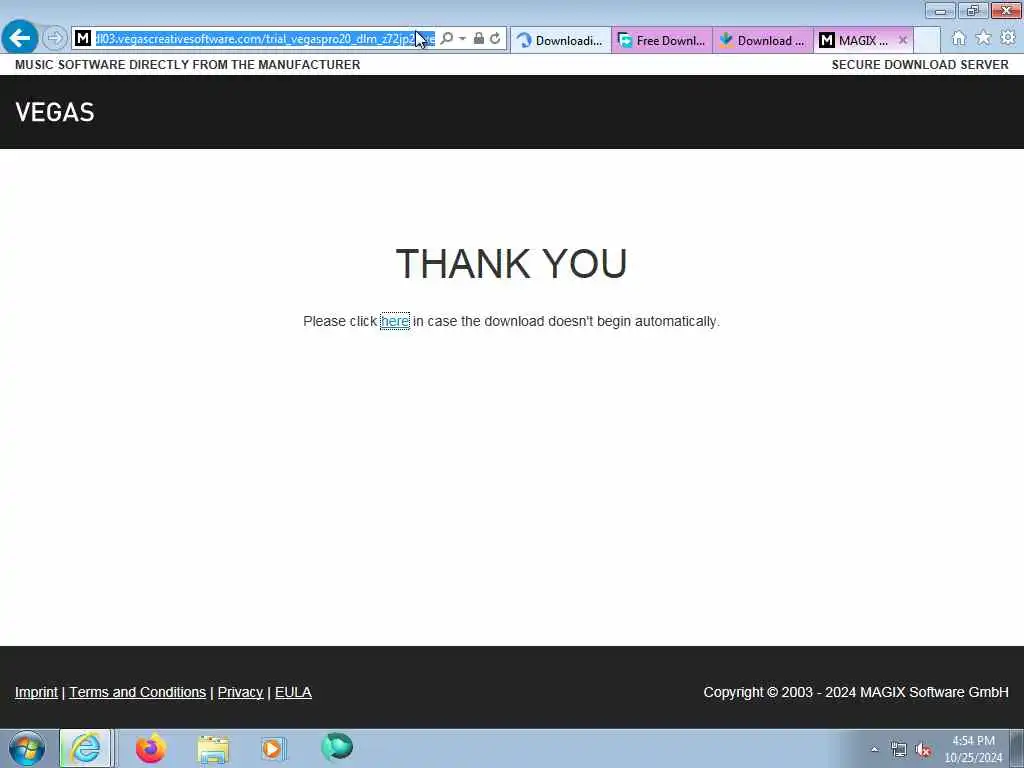Screen dimensions: 1024x768
Task: Click the search magnifier icon in address bar
Action: point(447,39)
